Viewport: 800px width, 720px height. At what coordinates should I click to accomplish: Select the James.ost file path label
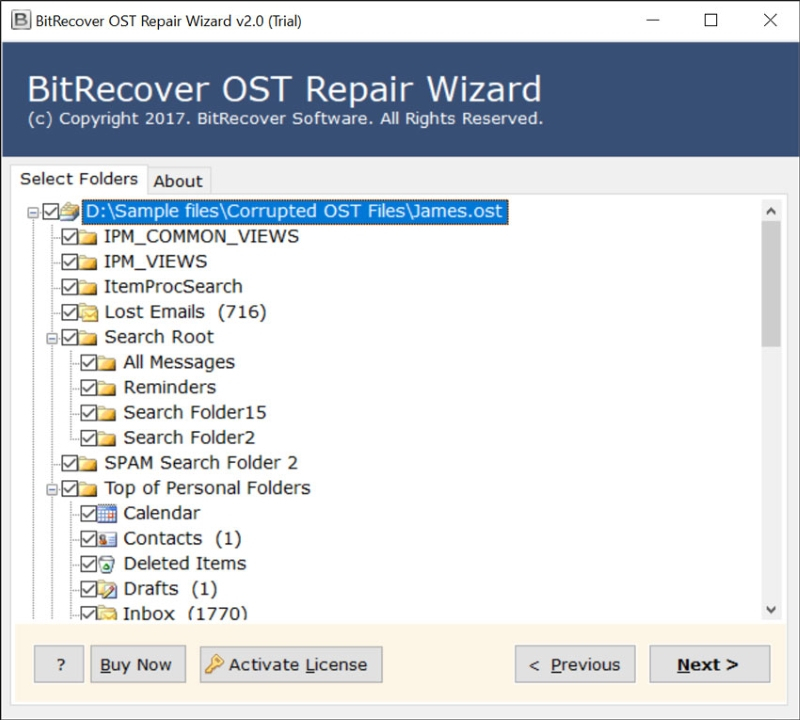(x=295, y=211)
